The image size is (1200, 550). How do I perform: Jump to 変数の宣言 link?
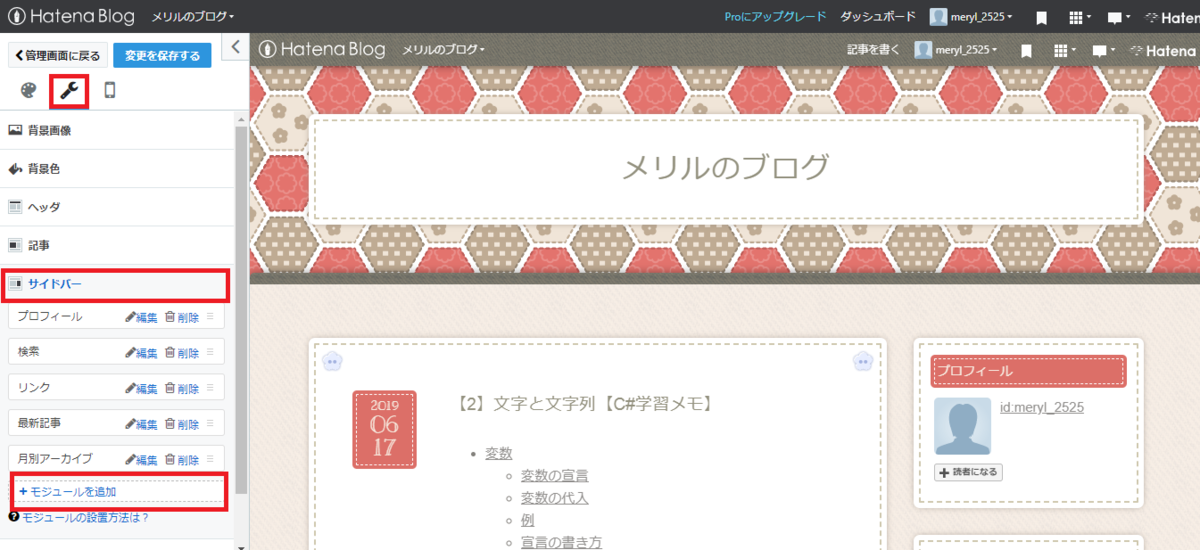(554, 475)
